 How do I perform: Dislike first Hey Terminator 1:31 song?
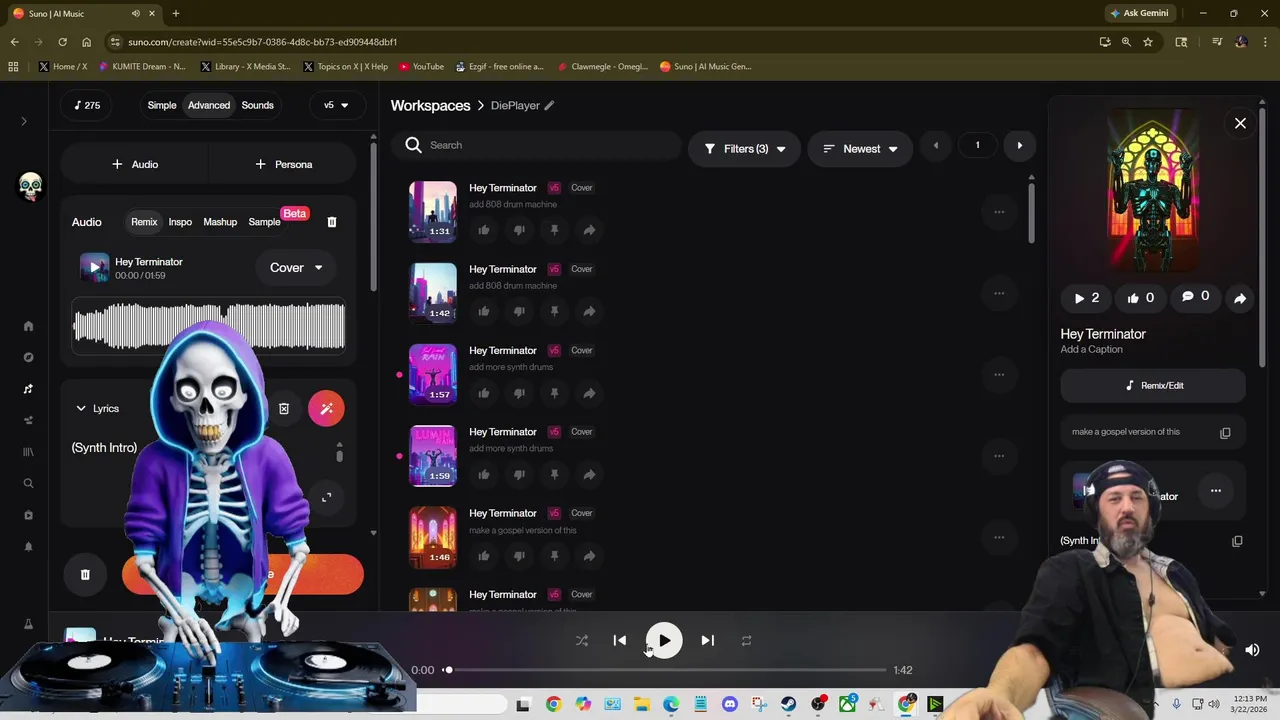point(519,230)
